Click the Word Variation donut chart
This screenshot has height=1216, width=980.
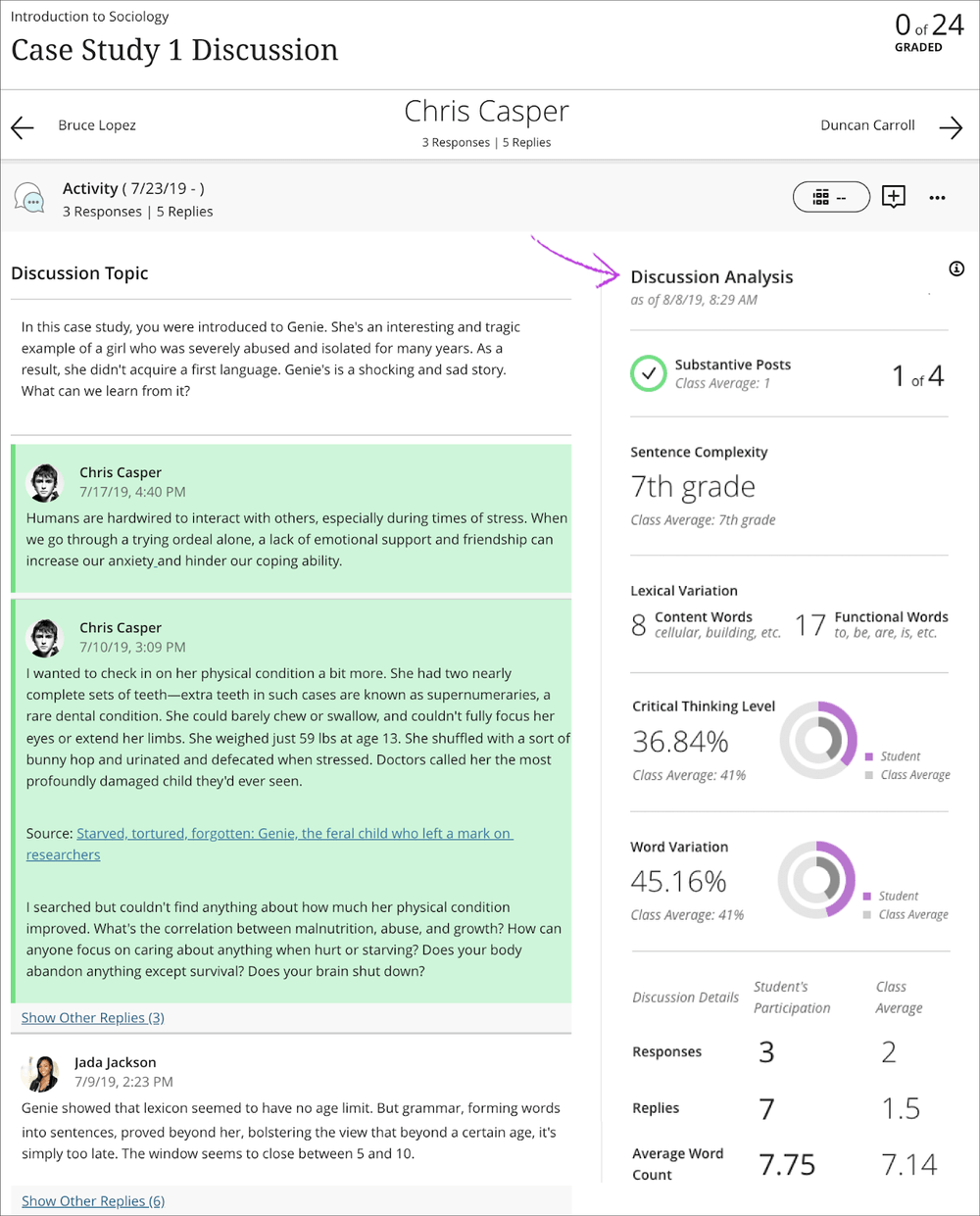[x=816, y=879]
